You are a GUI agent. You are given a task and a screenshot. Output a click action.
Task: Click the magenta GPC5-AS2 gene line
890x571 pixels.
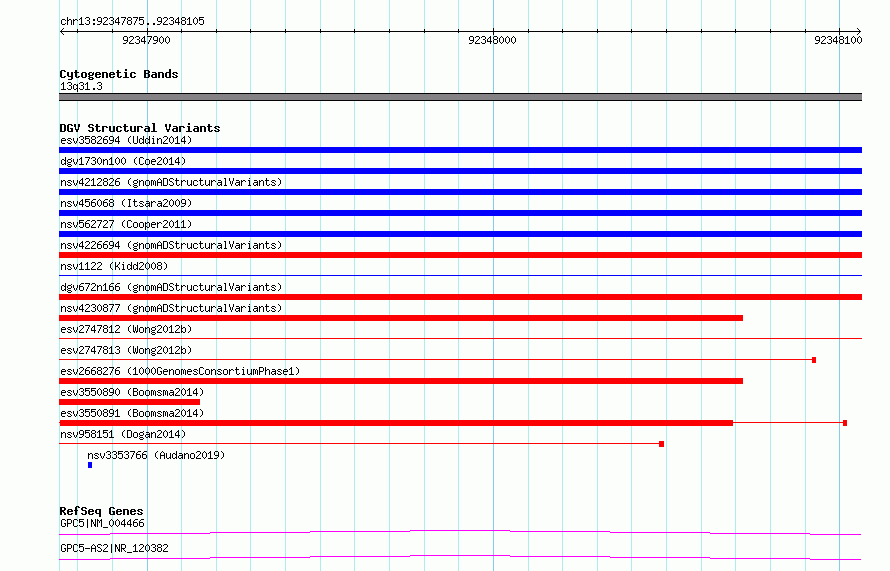460,557
